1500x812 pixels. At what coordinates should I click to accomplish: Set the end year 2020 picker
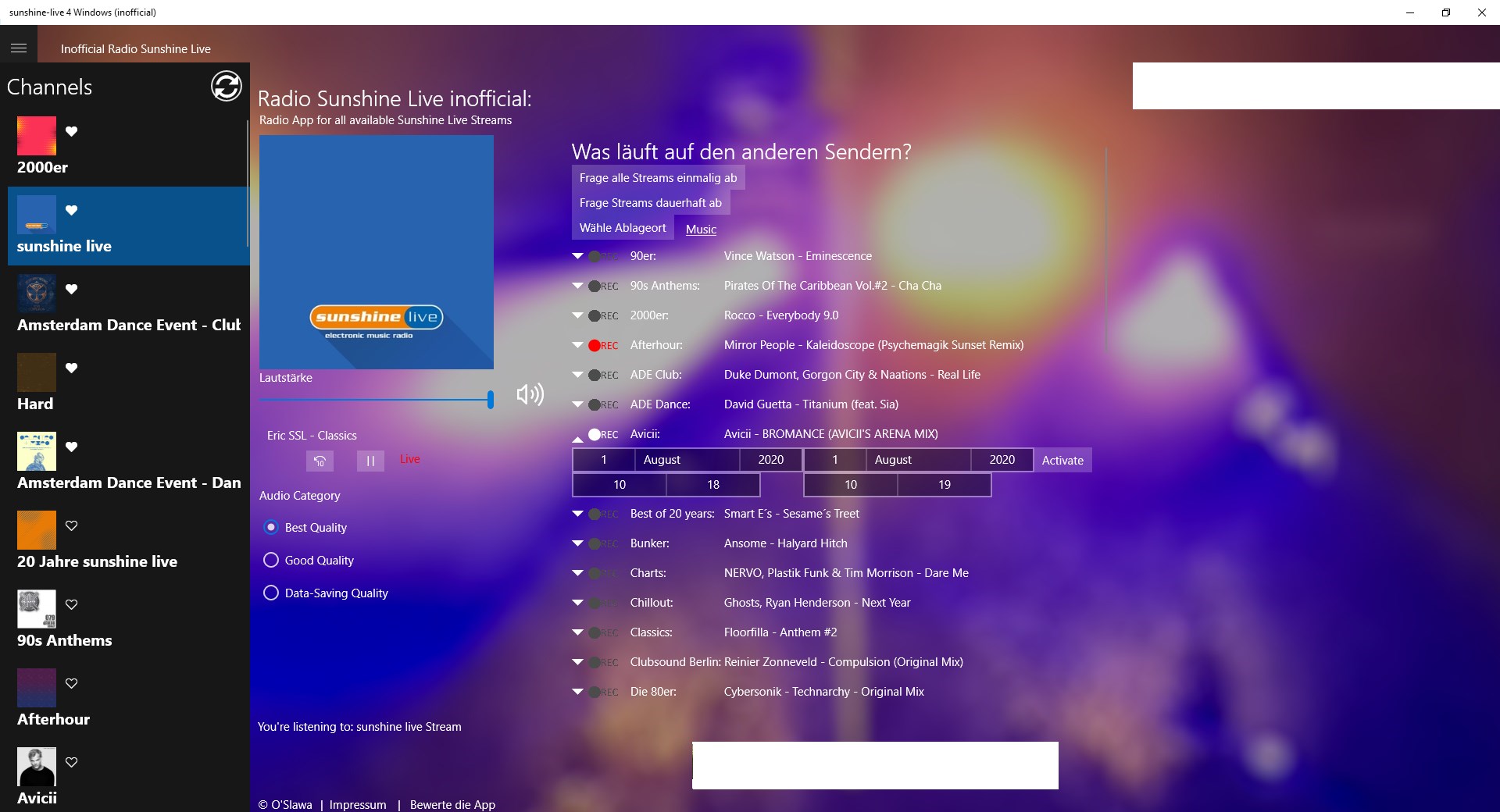(x=1002, y=460)
